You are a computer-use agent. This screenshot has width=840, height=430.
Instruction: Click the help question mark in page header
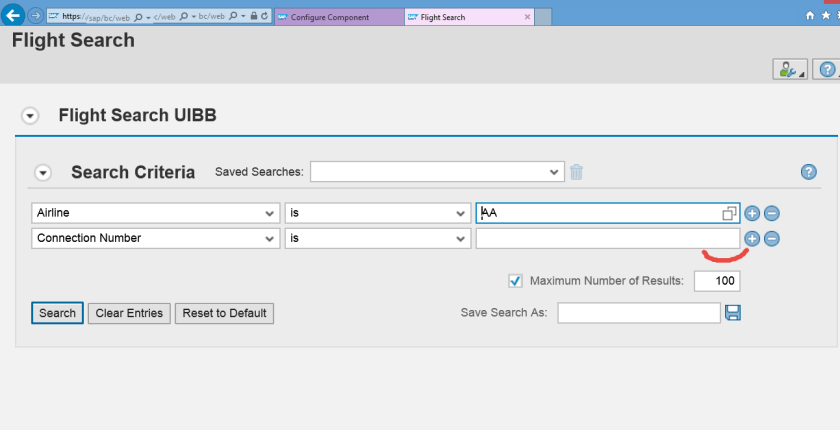pos(827,69)
